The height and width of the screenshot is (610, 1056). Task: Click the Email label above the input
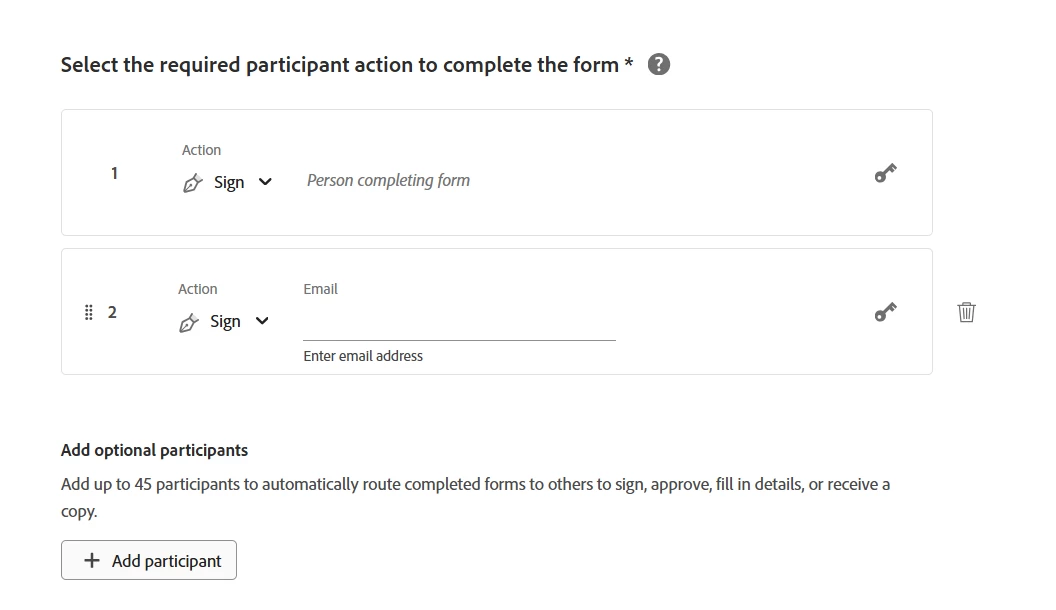point(321,289)
